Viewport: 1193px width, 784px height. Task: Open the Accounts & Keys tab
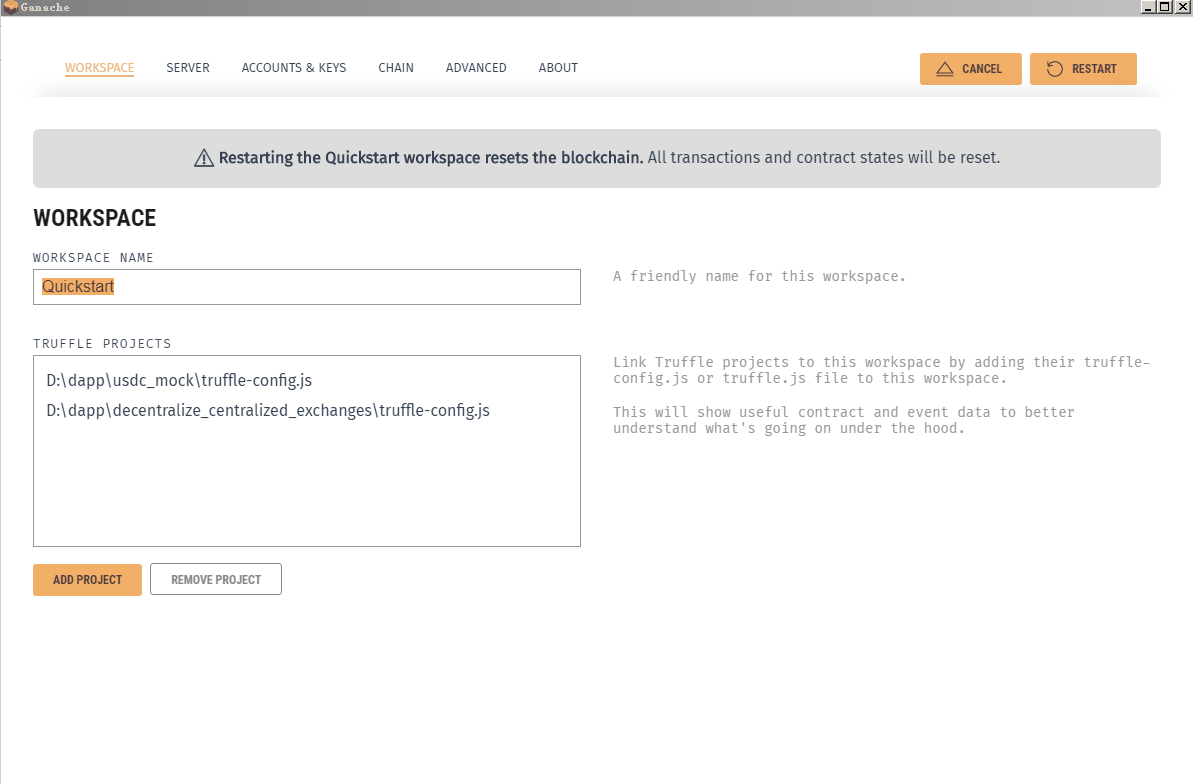pos(294,68)
